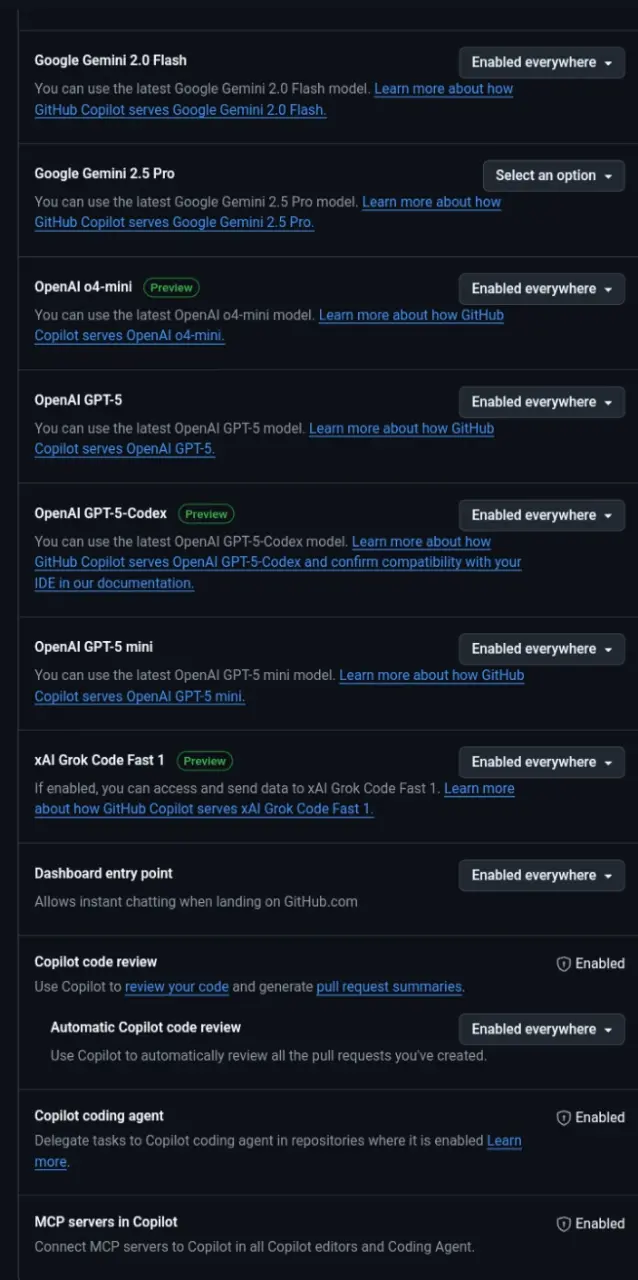Open Learn more link about OpenAI GPT-5 mini
The width and height of the screenshot is (638, 1280).
point(279,686)
